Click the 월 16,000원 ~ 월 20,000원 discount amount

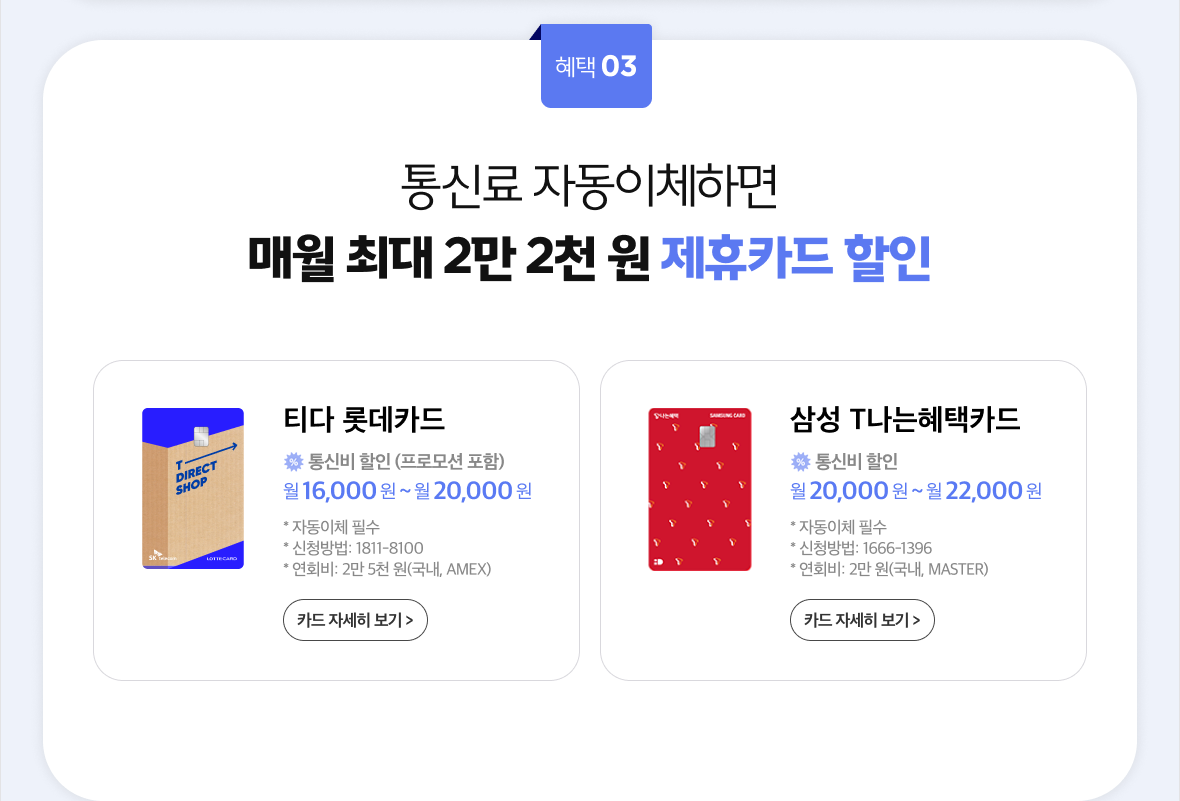pyautogui.click(x=407, y=491)
